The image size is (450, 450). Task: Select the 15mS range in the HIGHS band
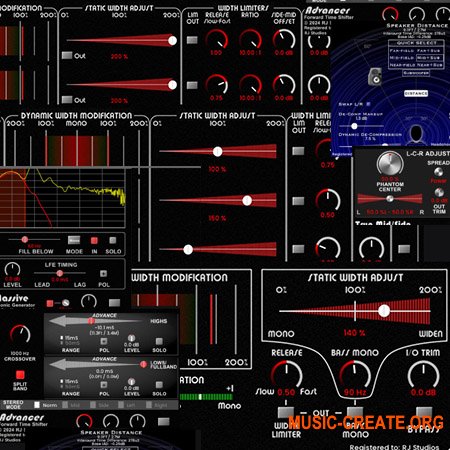coord(69,338)
